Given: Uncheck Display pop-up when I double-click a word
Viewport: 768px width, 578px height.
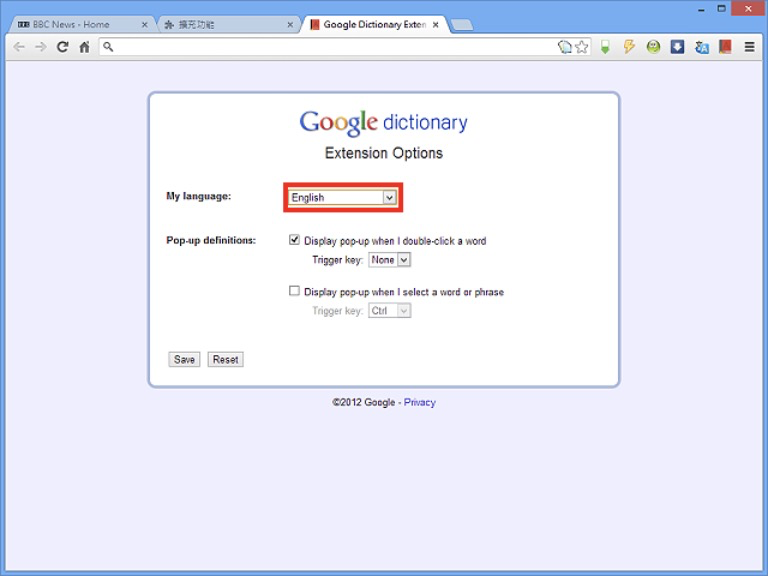Looking at the screenshot, I should pyautogui.click(x=294, y=240).
